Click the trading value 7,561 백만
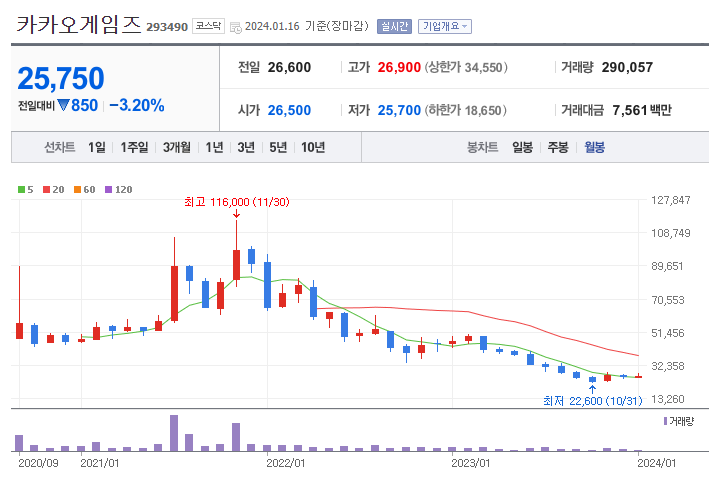 pos(642,110)
